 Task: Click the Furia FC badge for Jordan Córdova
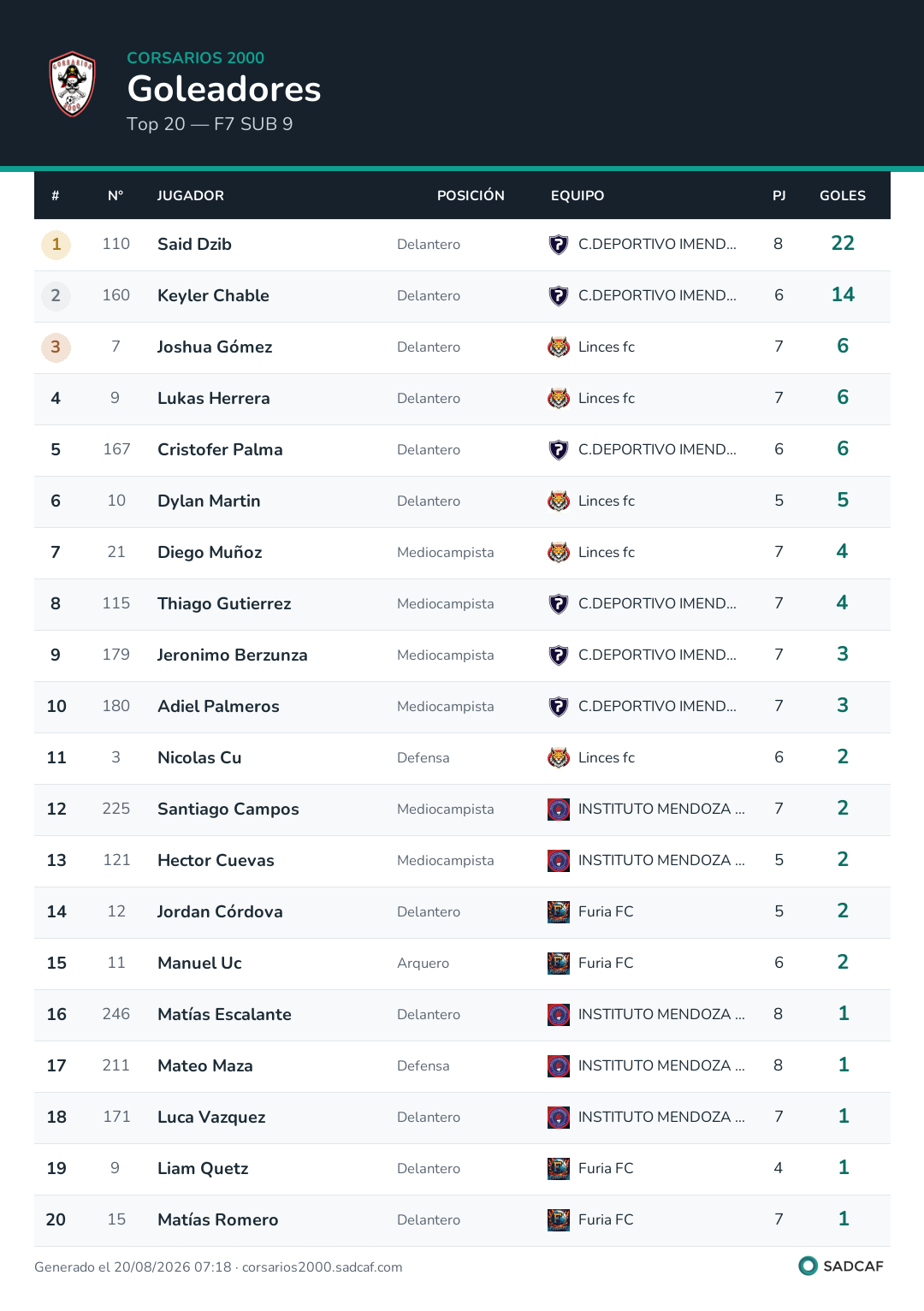tap(559, 912)
